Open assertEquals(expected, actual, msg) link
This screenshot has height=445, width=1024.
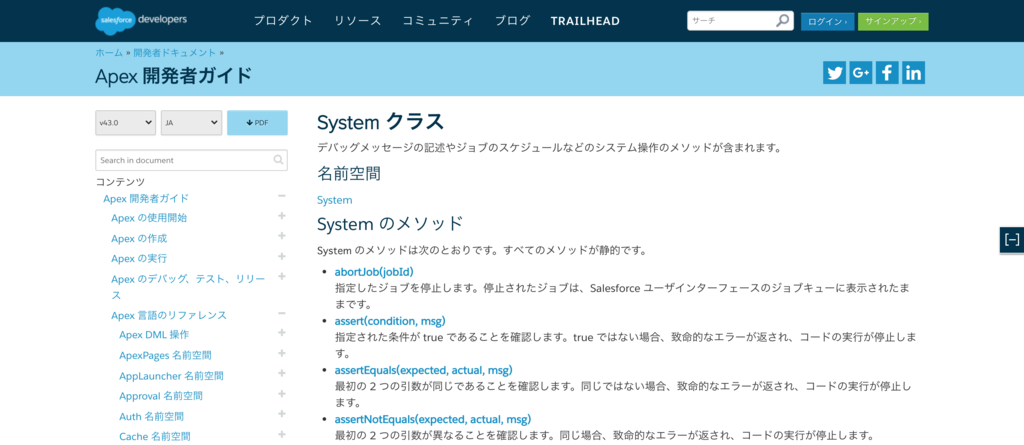coord(423,371)
